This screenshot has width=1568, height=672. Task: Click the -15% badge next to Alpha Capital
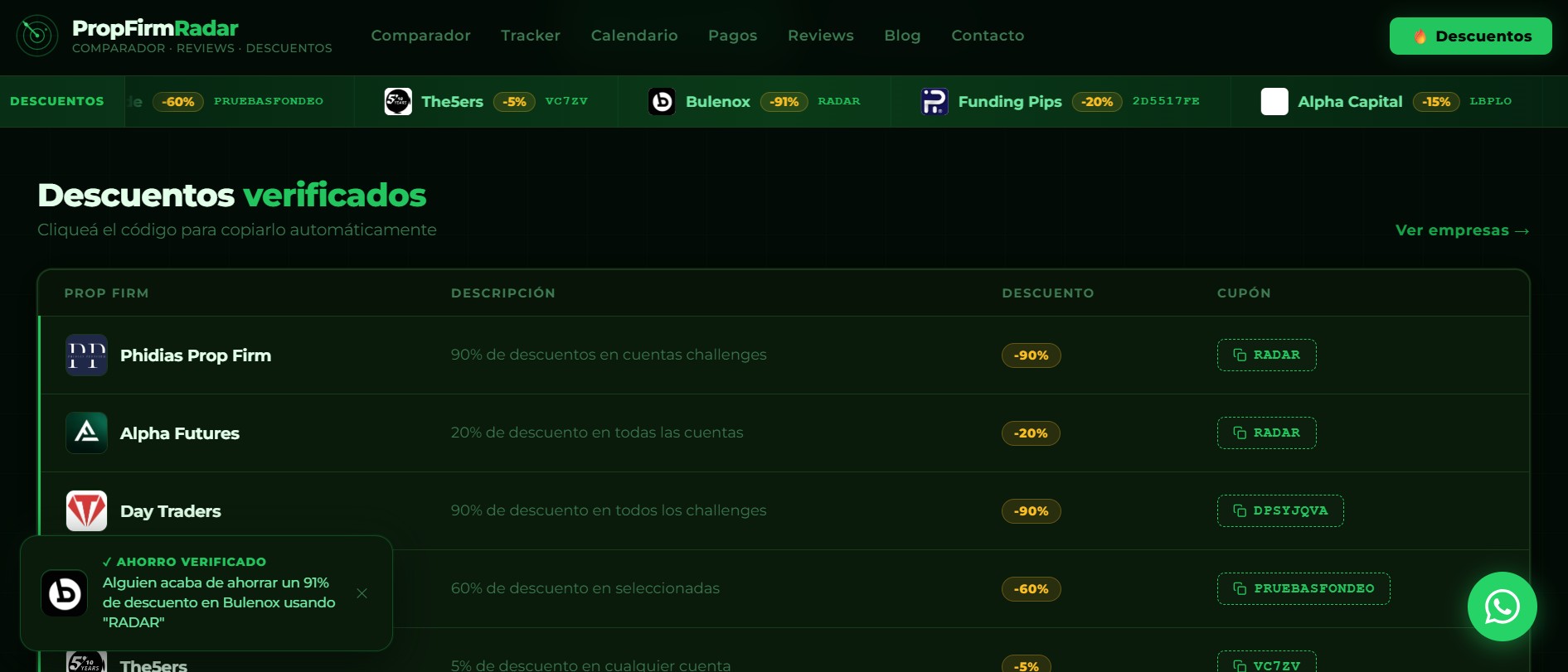(1436, 102)
